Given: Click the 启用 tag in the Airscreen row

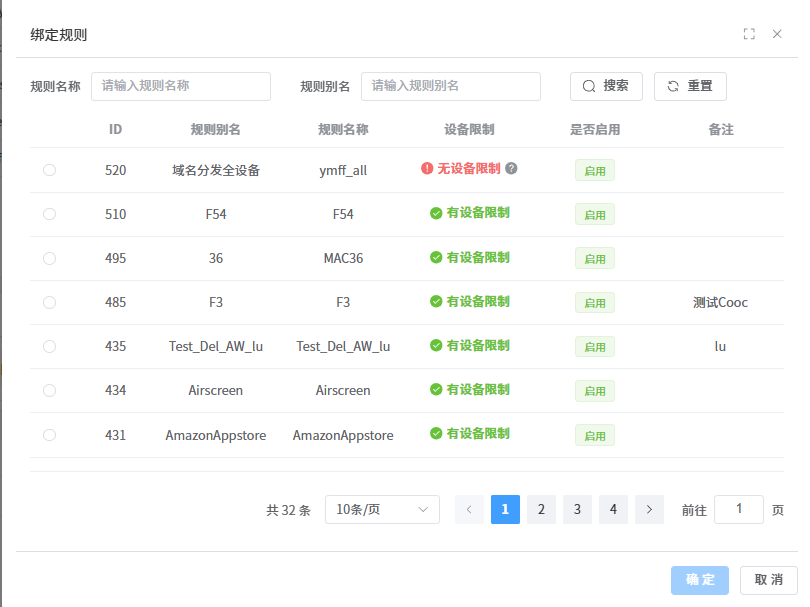Looking at the screenshot, I should (595, 391).
